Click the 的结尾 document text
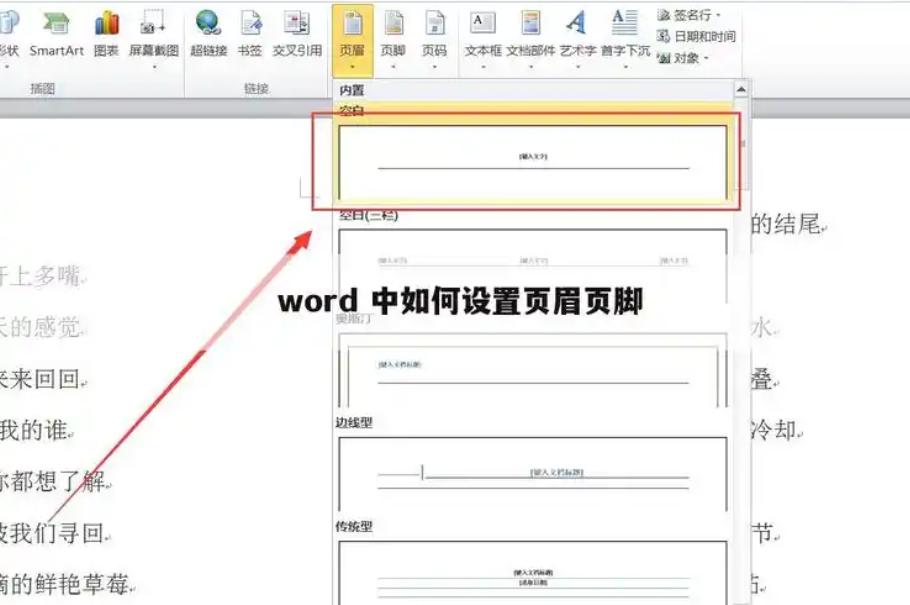The image size is (910, 605). pos(786,224)
